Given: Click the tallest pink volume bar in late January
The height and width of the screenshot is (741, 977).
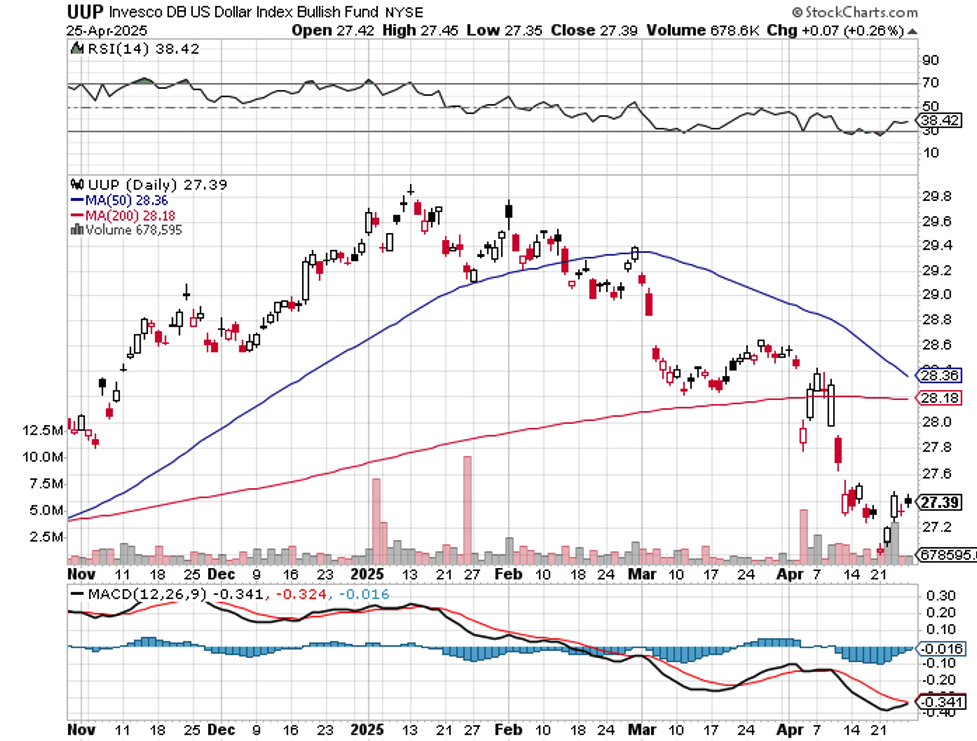Looking at the screenshot, I should (x=466, y=511).
